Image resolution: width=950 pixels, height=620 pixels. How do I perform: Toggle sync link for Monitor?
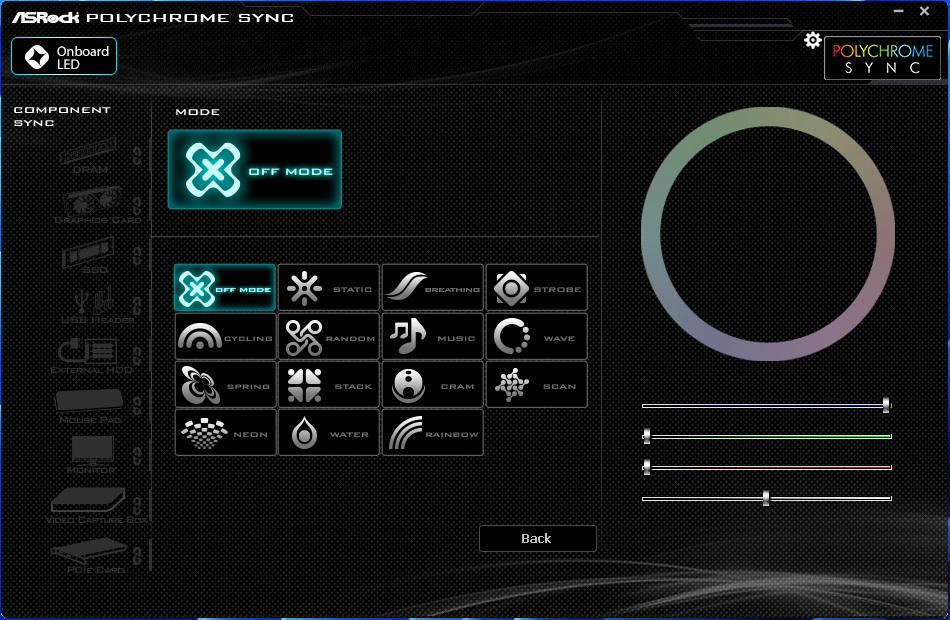click(138, 455)
